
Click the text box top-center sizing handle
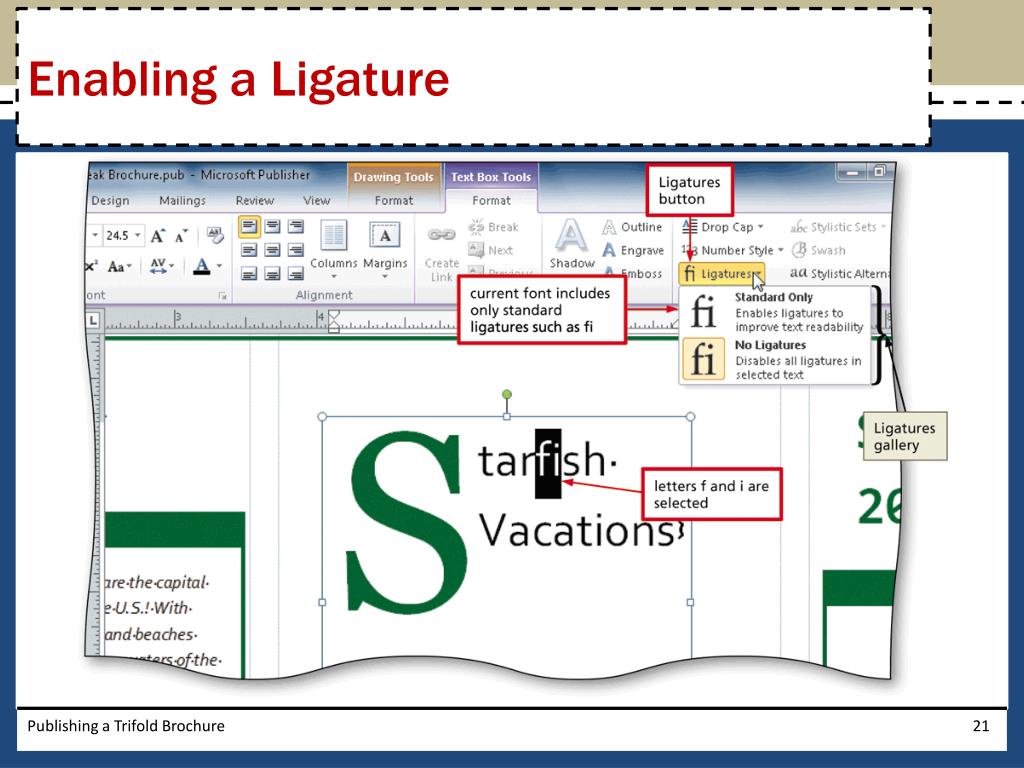click(x=507, y=417)
